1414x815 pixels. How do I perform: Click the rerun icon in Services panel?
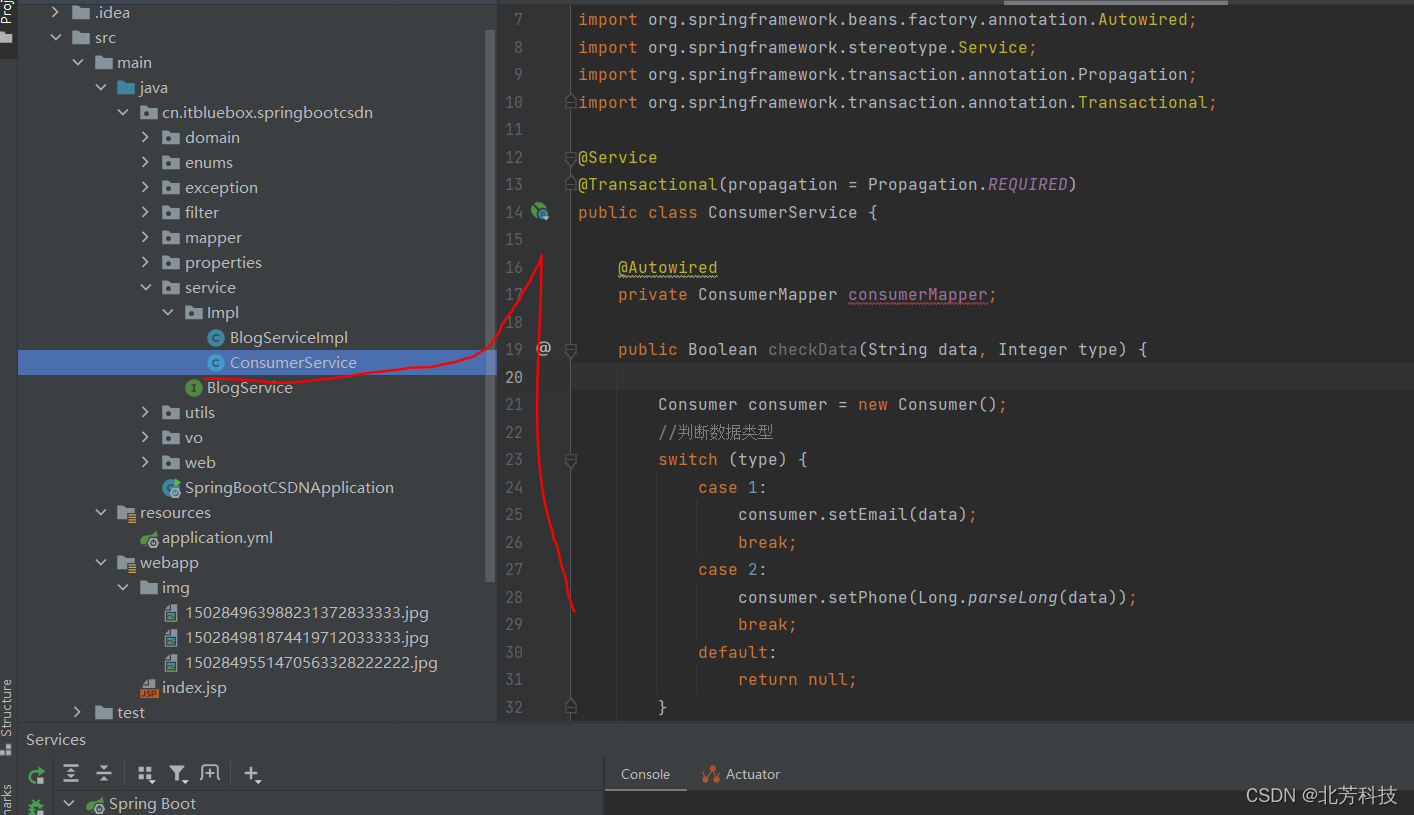tap(36, 774)
